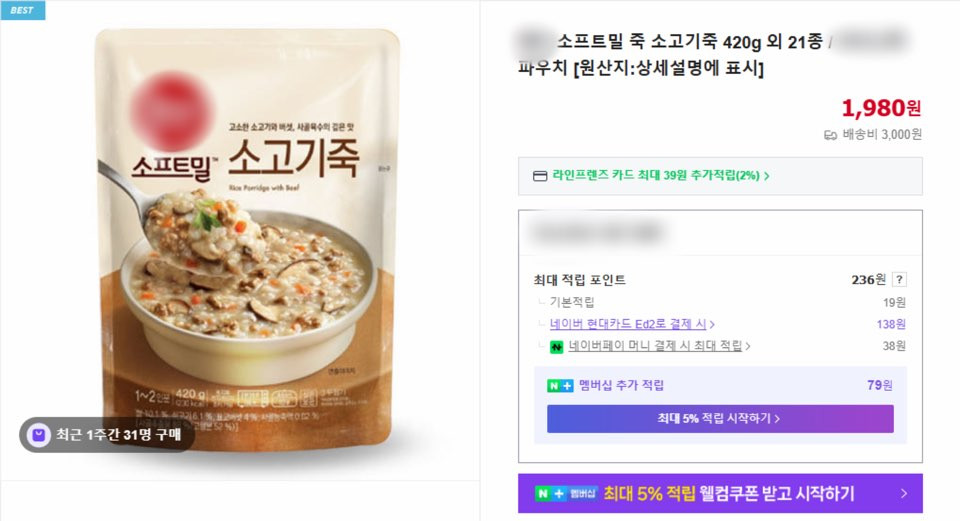
Task: Click the delivery truck icon beside the shipping fee
Action: pyautogui.click(x=830, y=135)
